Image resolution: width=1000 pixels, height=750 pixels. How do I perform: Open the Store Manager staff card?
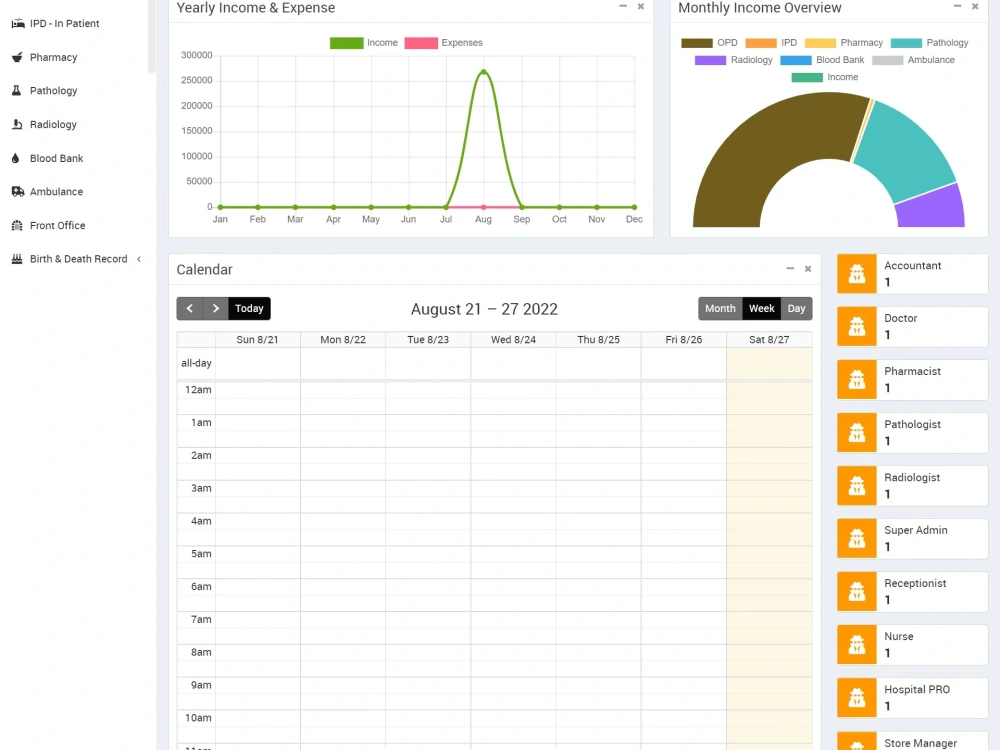913,741
